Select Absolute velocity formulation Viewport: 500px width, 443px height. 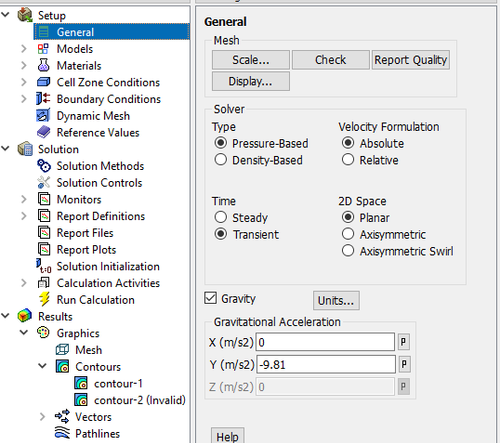point(348,143)
